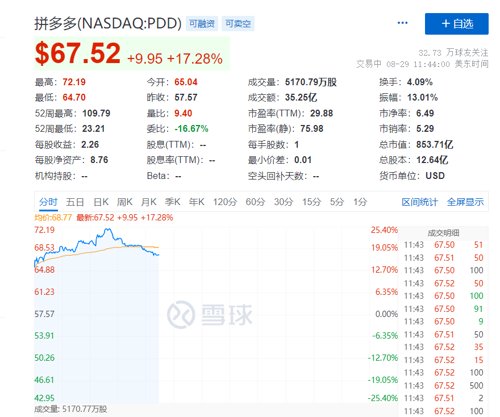Click the 可融资 margin tag

click(202, 24)
